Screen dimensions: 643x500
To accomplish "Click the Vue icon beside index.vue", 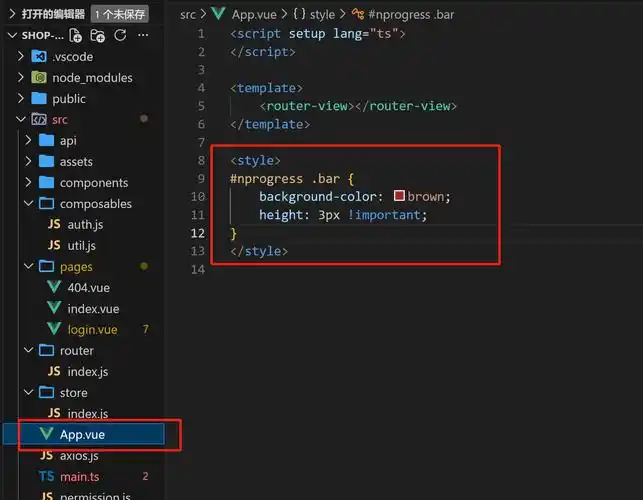I will [x=54, y=308].
